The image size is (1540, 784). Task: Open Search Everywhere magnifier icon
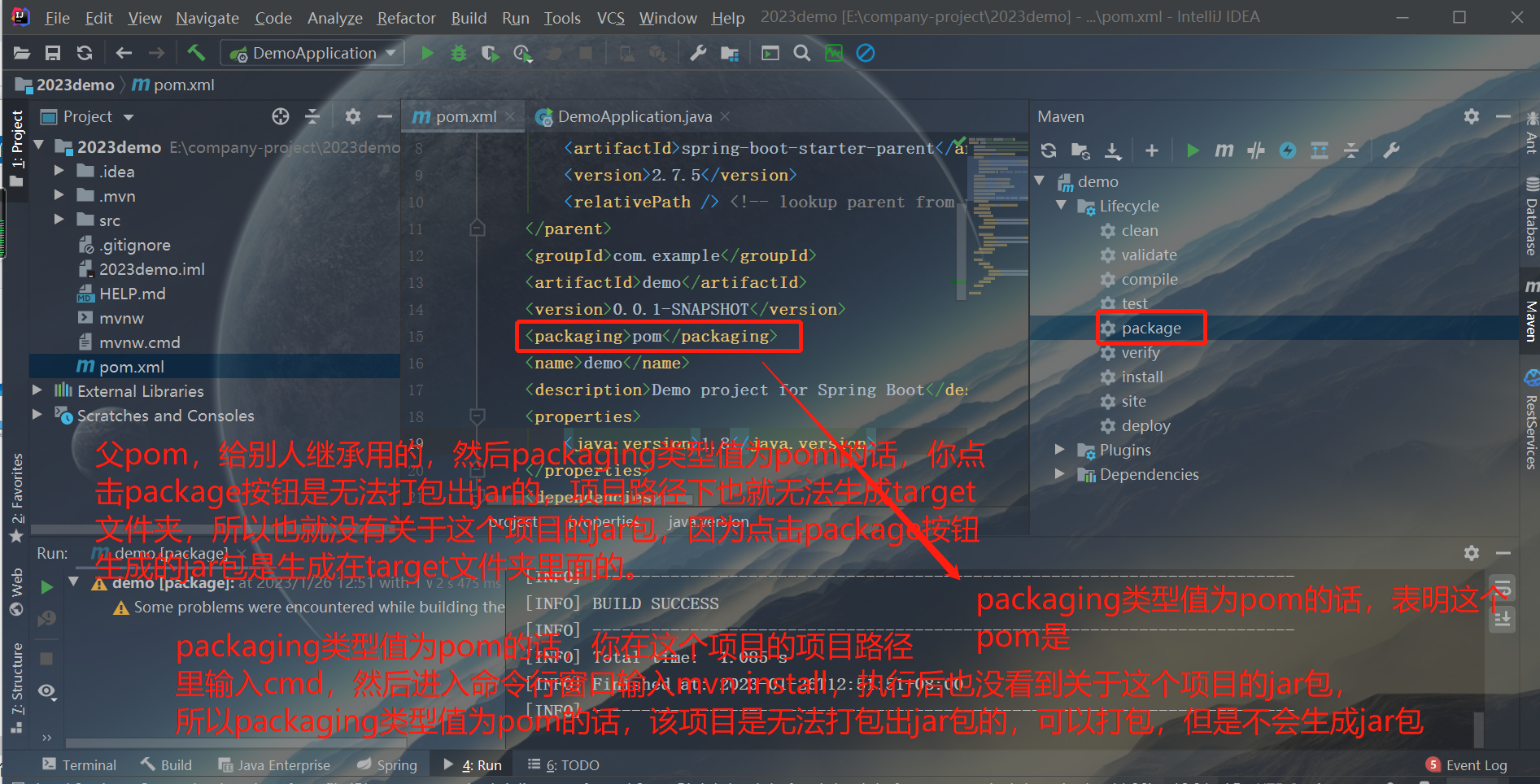click(x=802, y=54)
